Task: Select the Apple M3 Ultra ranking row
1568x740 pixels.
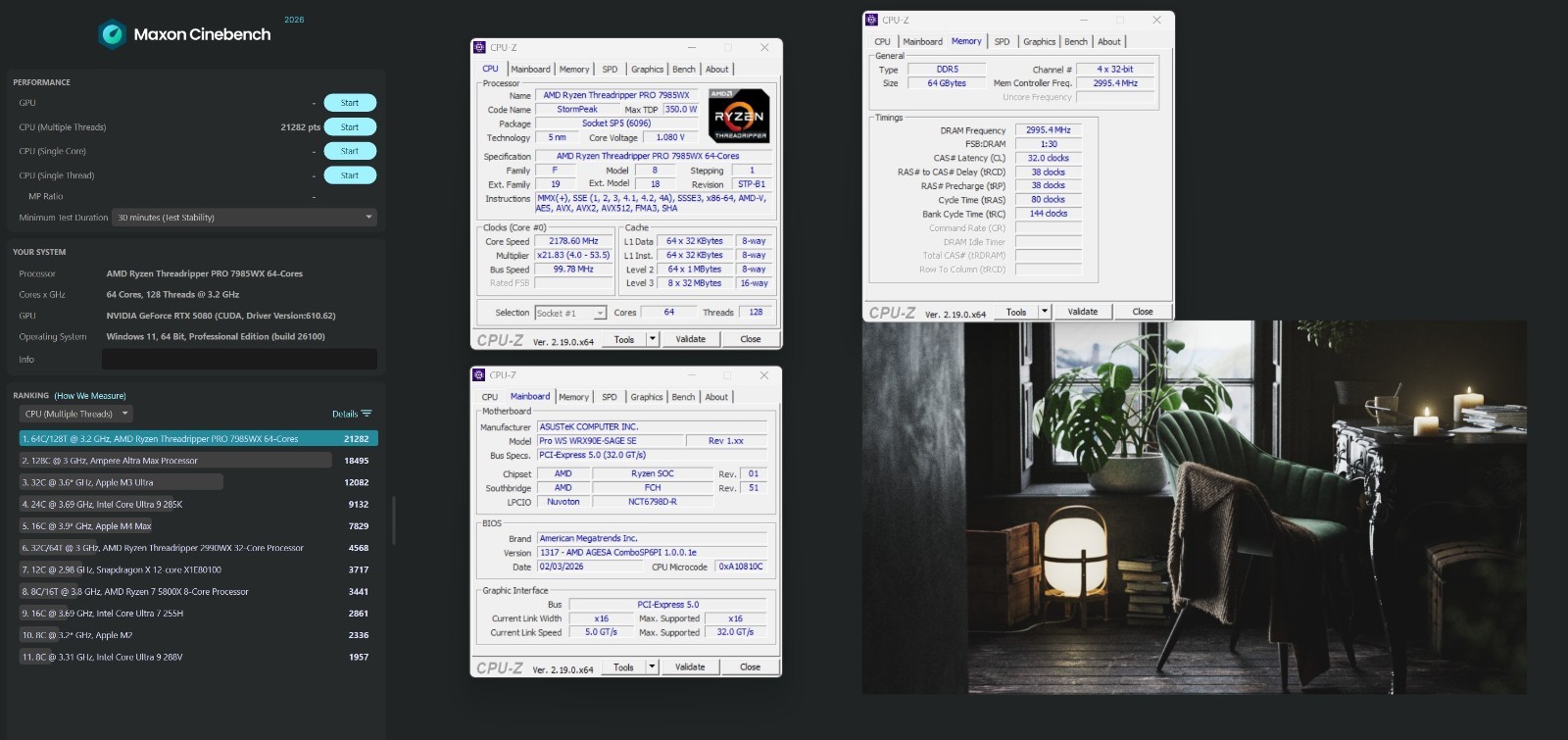Action: pos(199,482)
